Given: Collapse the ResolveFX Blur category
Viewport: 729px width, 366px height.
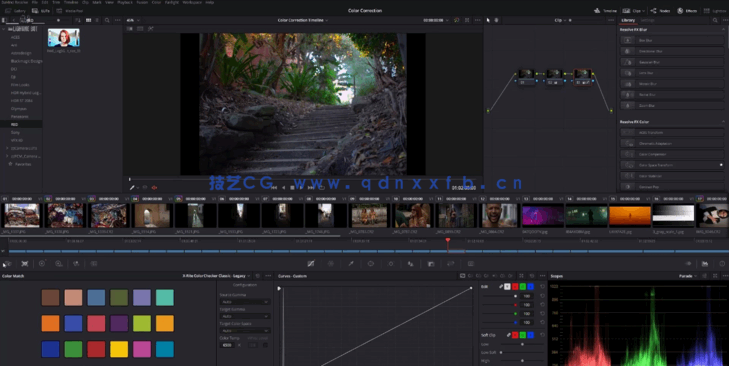Looking at the screenshot, I should pyautogui.click(x=723, y=29).
